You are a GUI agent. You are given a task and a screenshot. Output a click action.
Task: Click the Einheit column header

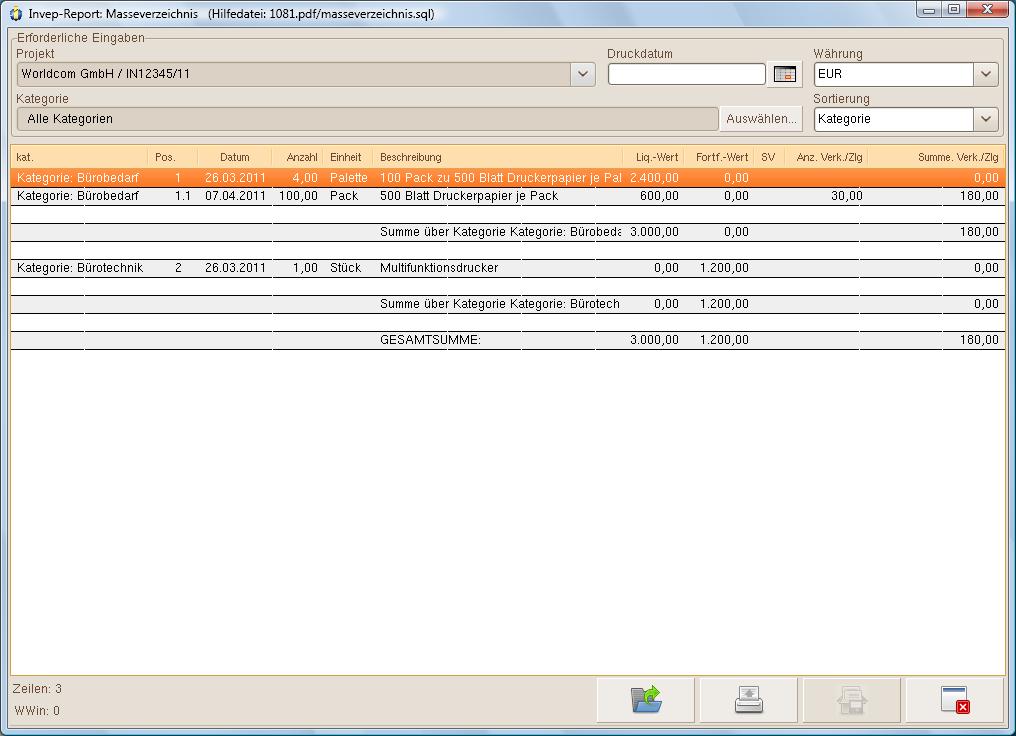point(347,157)
